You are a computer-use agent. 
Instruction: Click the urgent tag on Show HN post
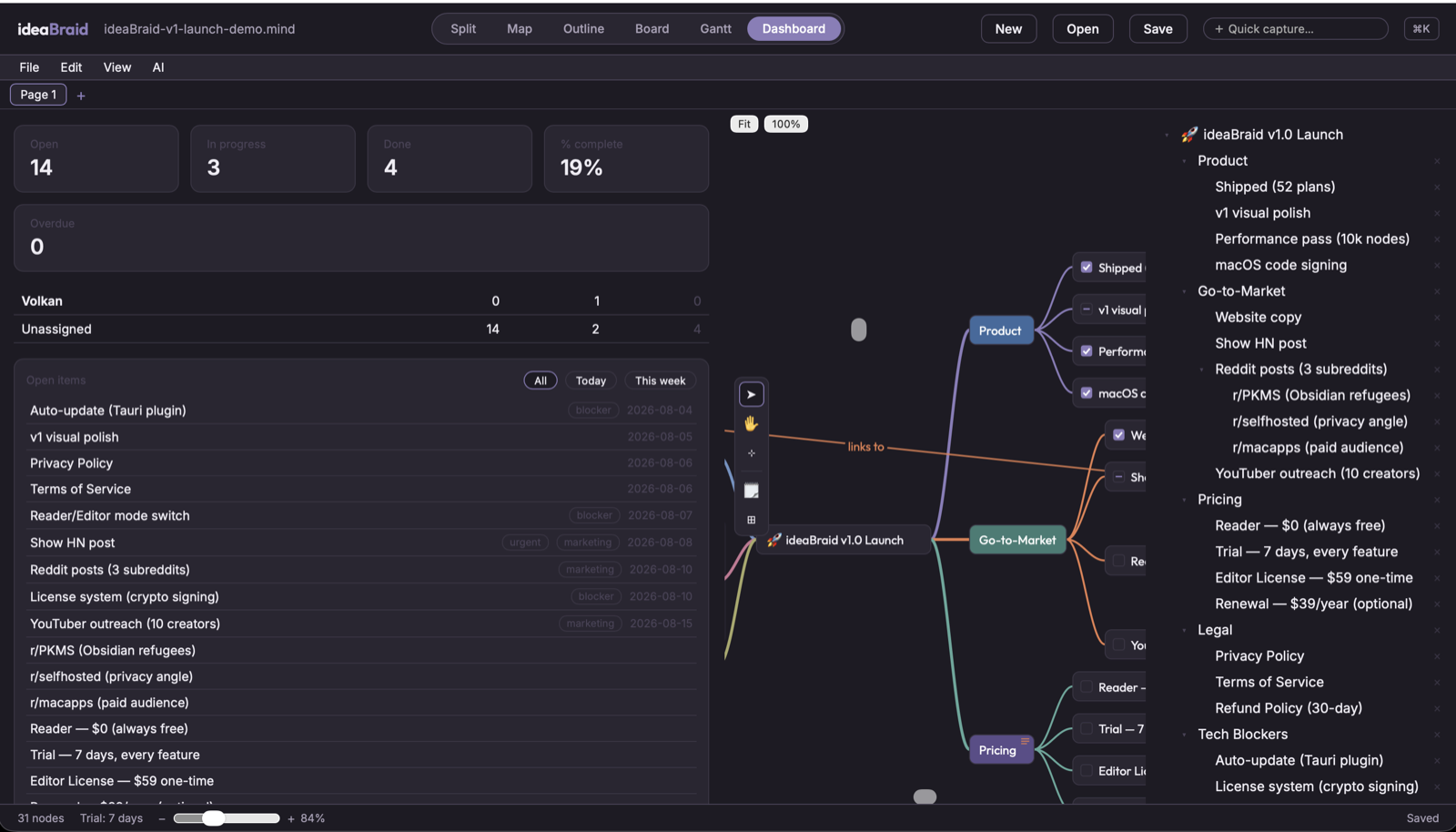(525, 543)
